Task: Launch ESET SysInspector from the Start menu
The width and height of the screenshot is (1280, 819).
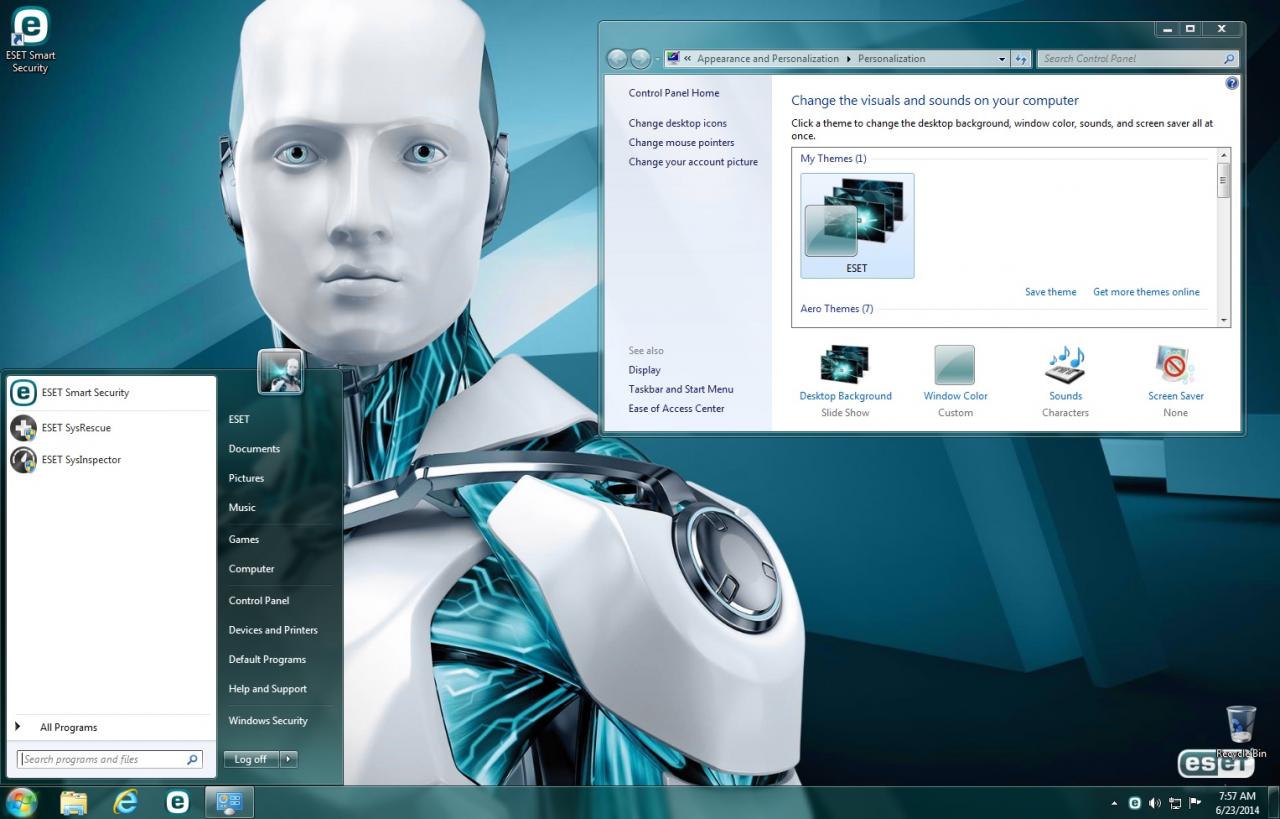Action: 111,460
